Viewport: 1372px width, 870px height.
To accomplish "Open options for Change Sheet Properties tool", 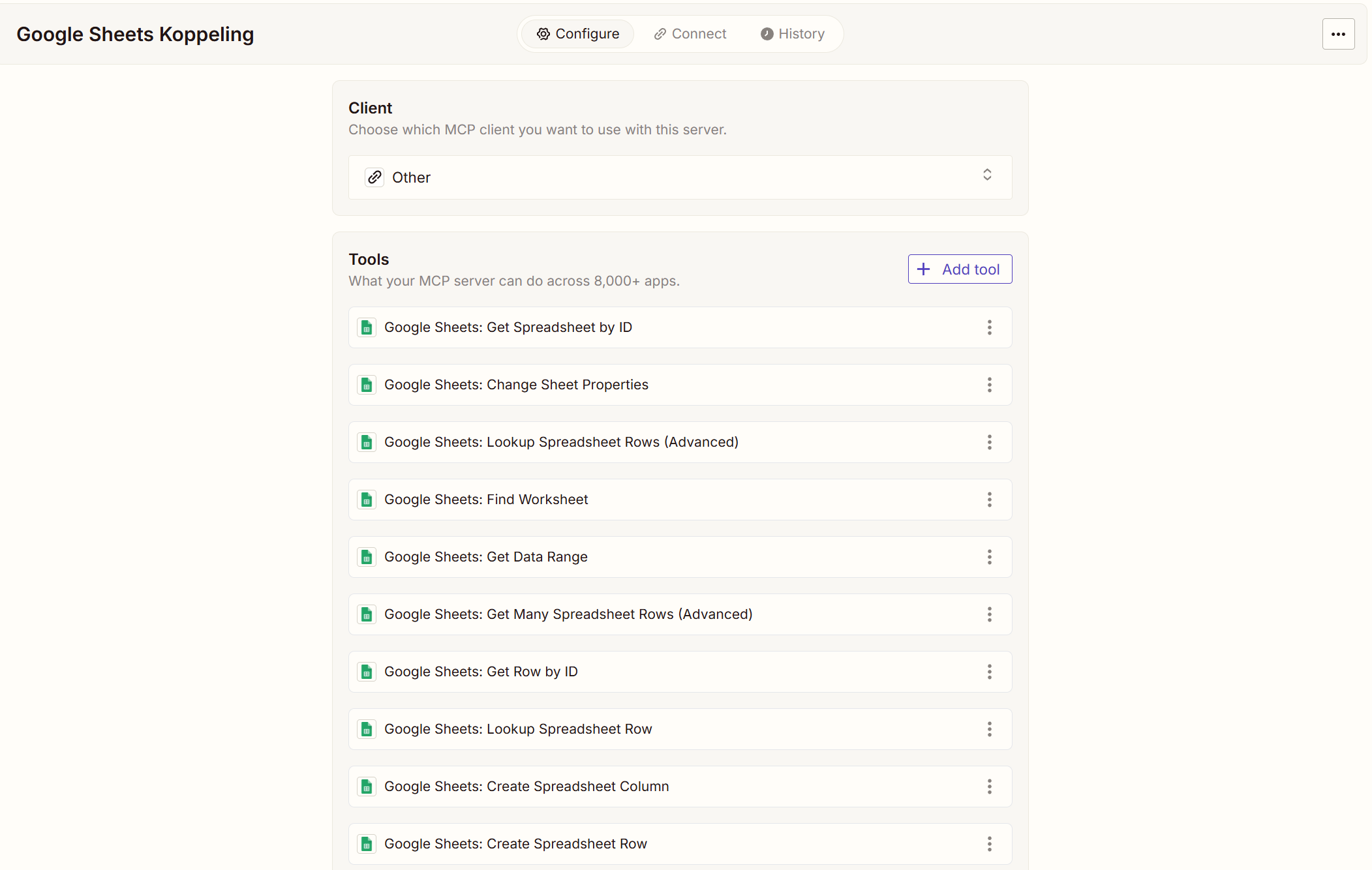I will [x=989, y=385].
